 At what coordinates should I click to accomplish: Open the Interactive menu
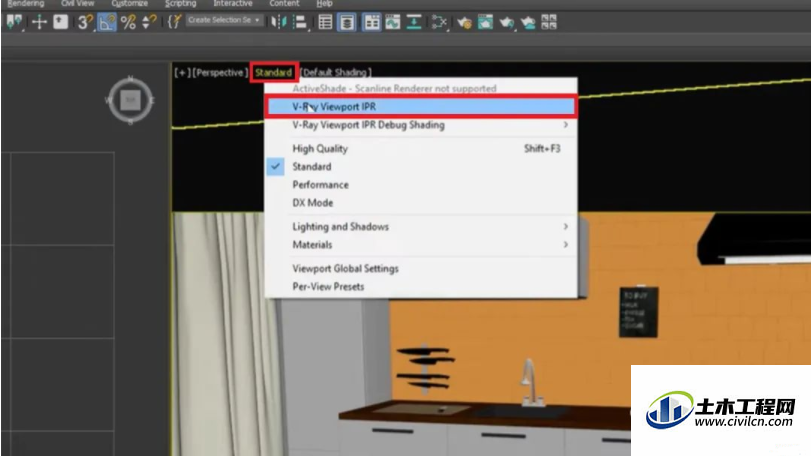pyautogui.click(x=233, y=4)
